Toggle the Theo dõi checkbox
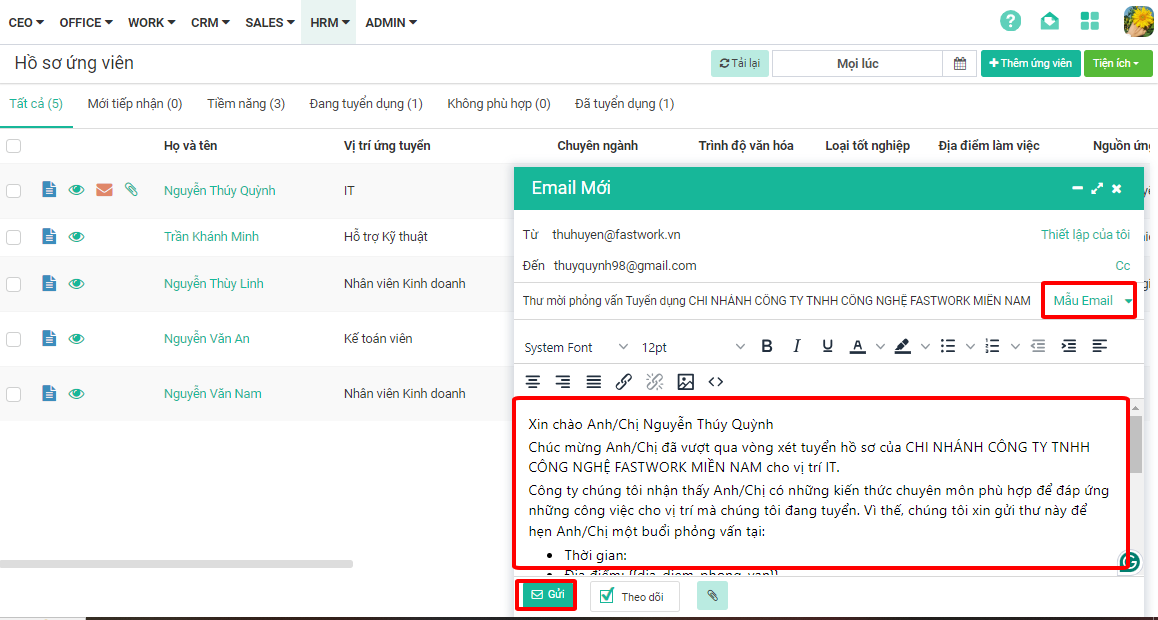This screenshot has width=1158, height=620. point(607,596)
